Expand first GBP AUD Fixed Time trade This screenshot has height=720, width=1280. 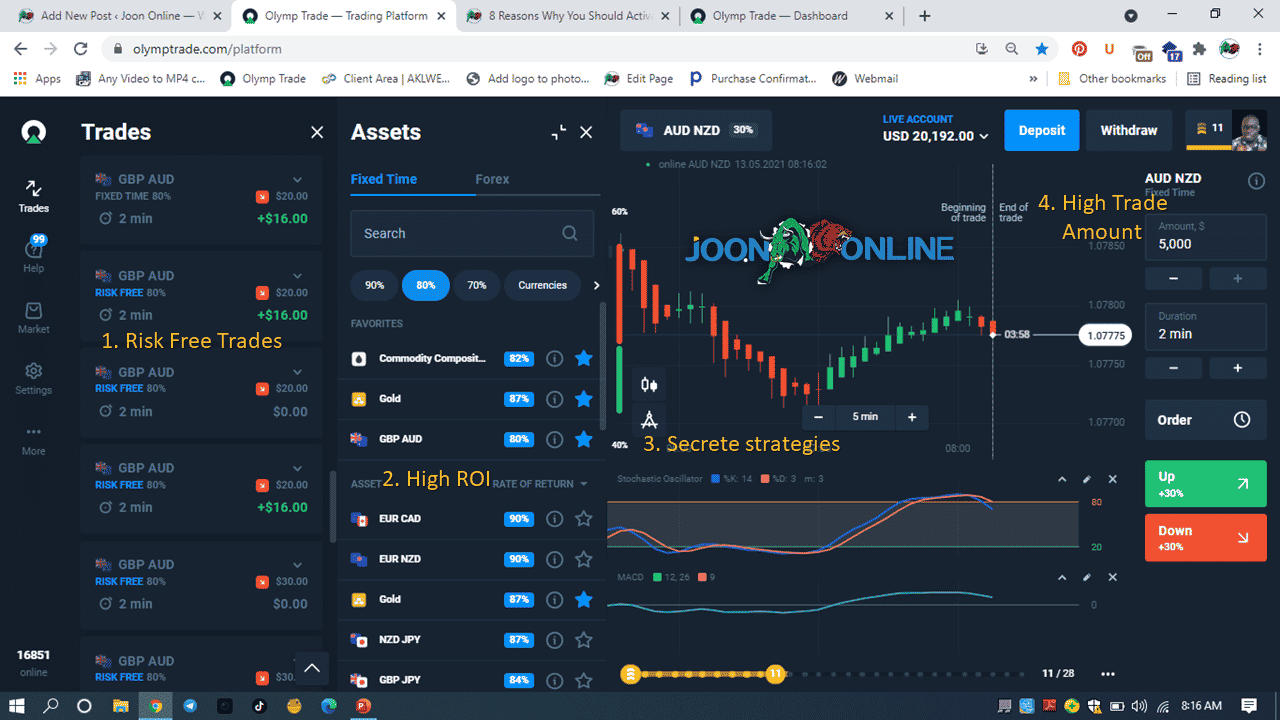(x=297, y=179)
